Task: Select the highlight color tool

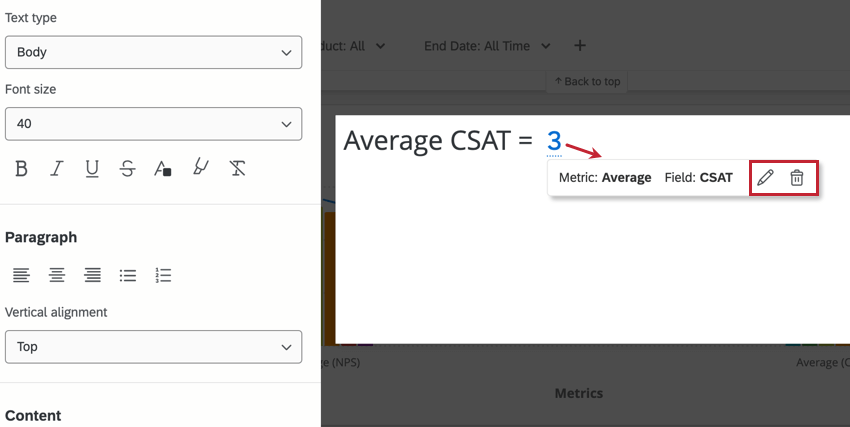Action: pyautogui.click(x=200, y=169)
